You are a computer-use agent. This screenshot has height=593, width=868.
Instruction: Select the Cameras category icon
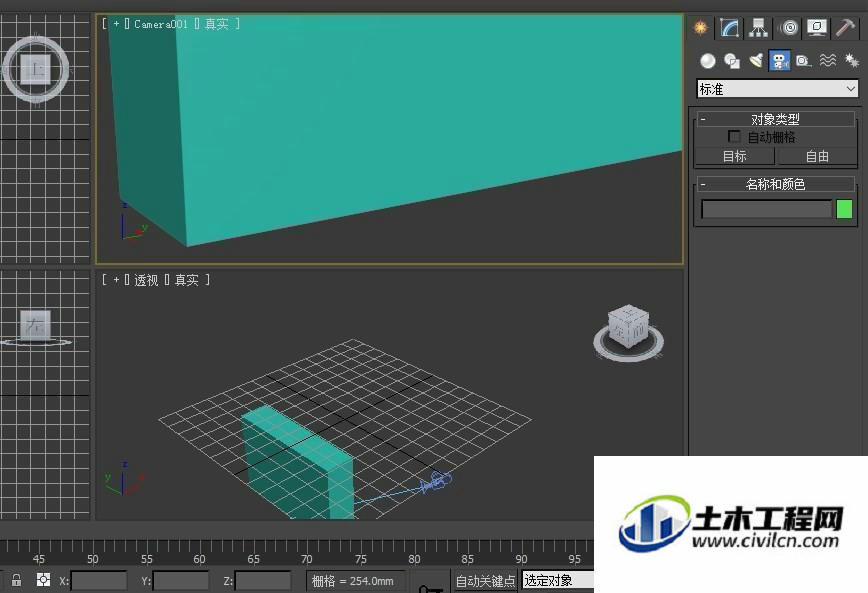point(779,60)
